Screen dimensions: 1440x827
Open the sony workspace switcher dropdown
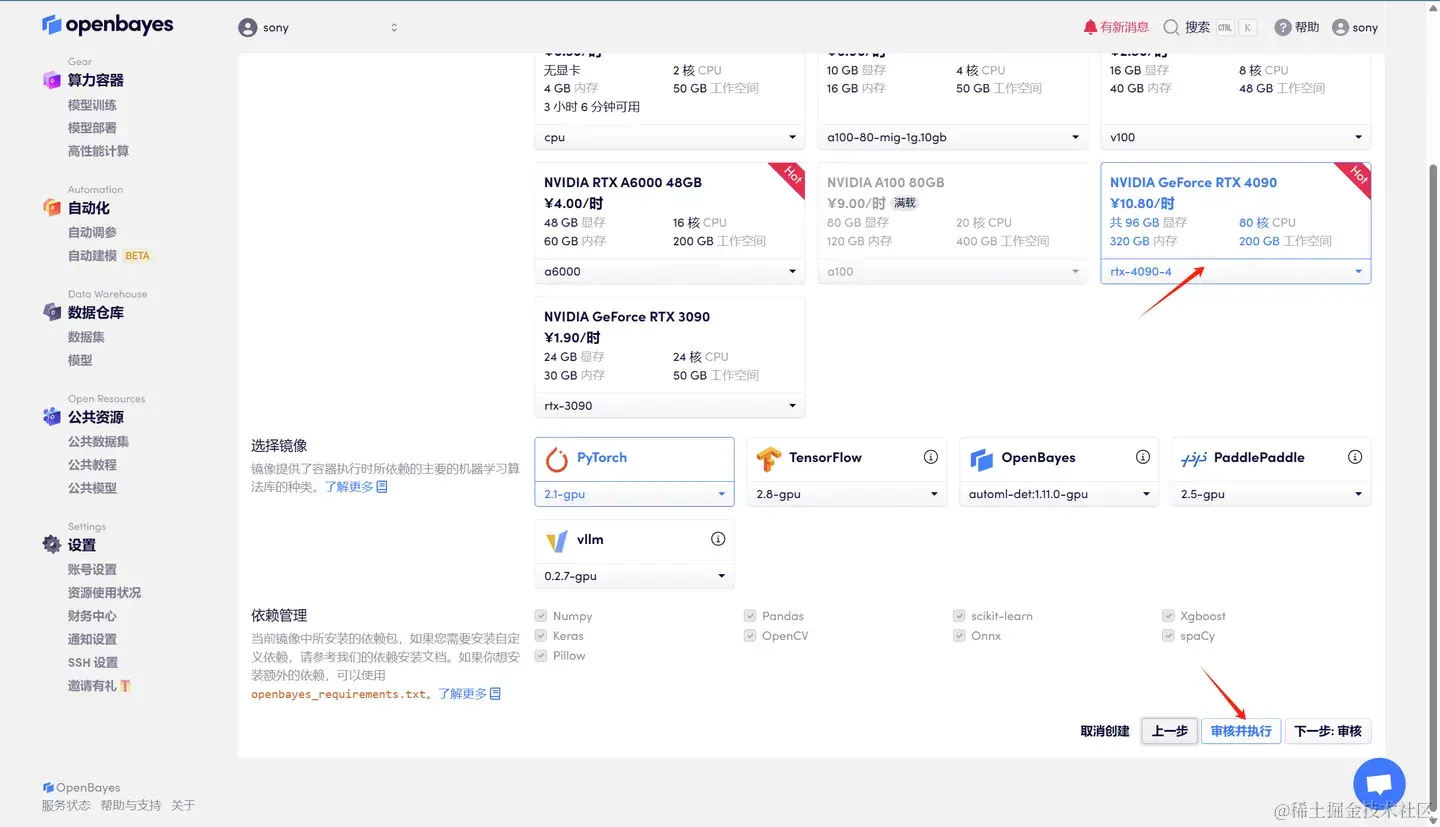click(x=318, y=28)
